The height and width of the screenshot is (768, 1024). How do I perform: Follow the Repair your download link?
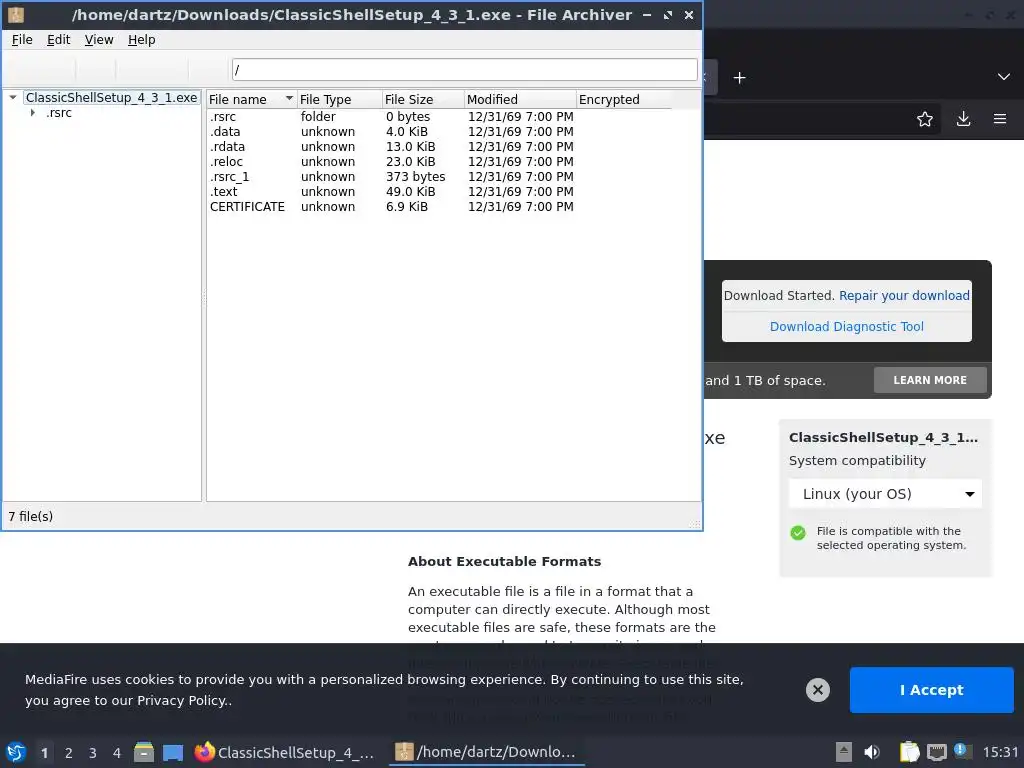[904, 296]
